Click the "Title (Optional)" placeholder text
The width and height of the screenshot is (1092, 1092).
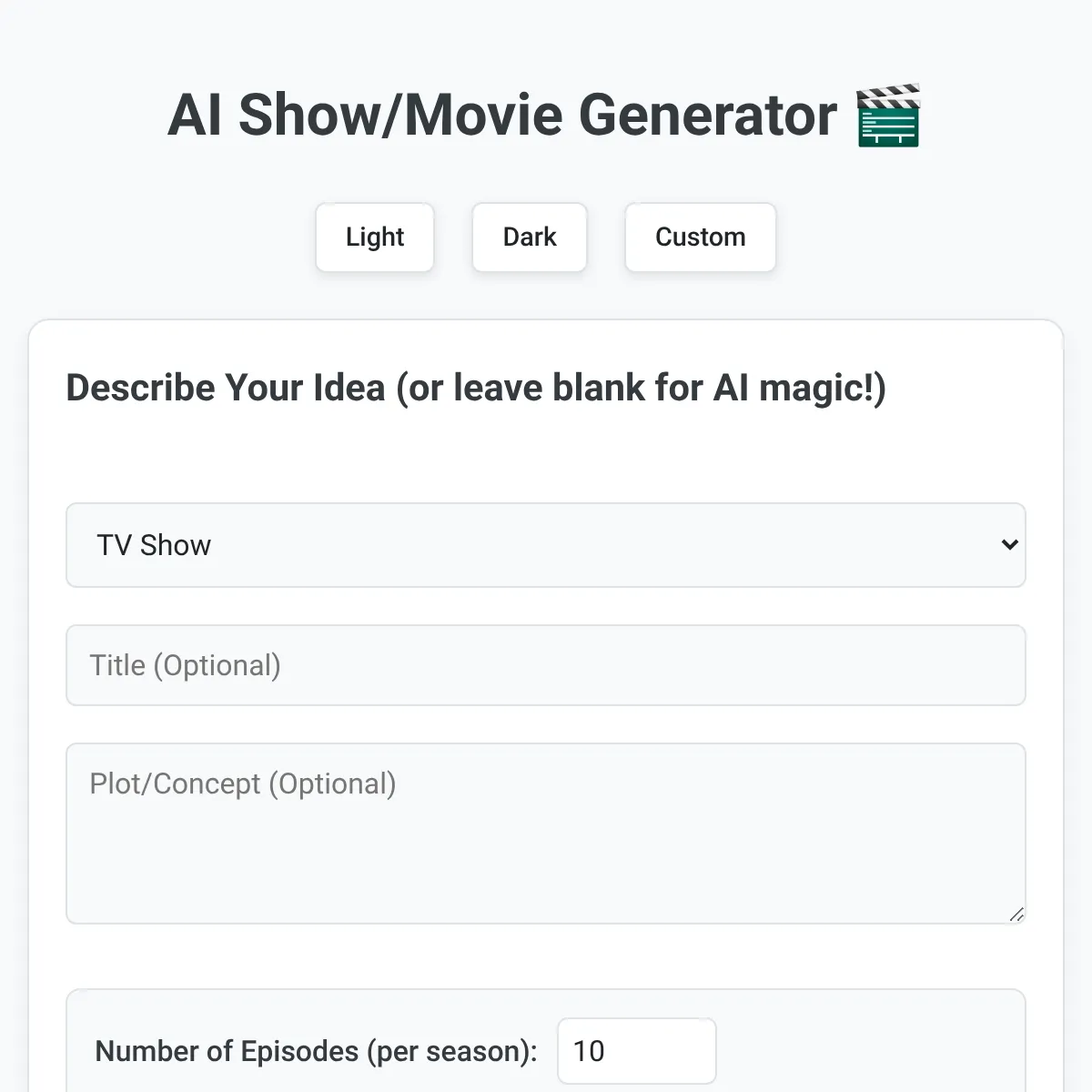point(185,665)
